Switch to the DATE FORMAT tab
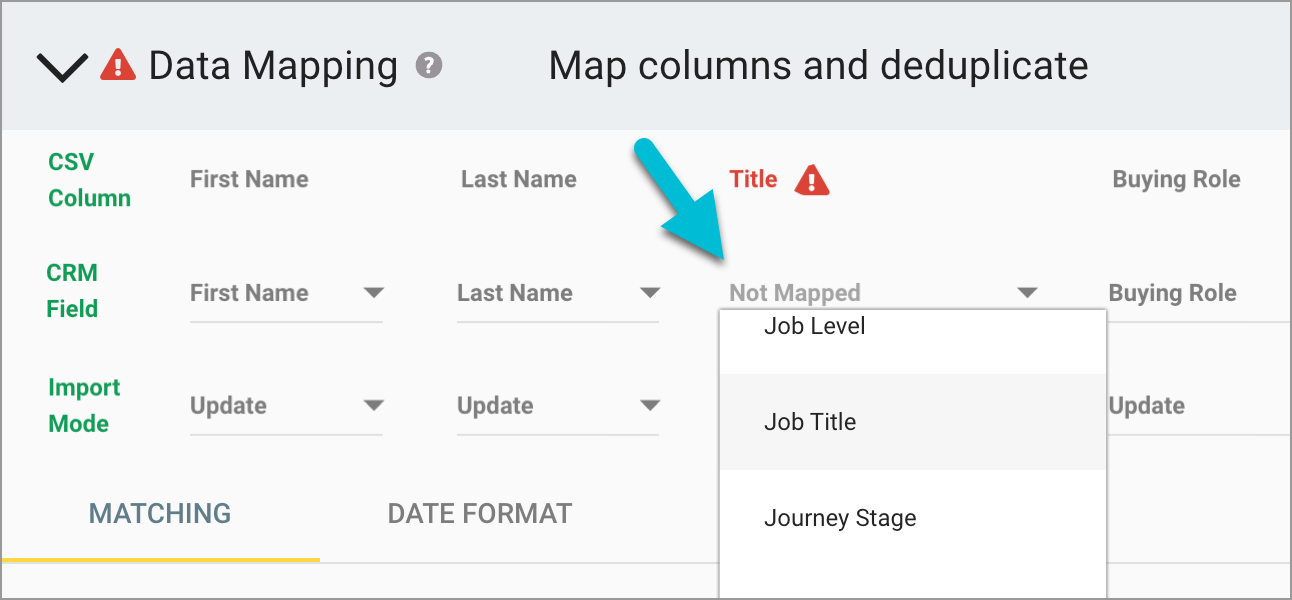Image resolution: width=1292 pixels, height=600 pixels. point(479,513)
